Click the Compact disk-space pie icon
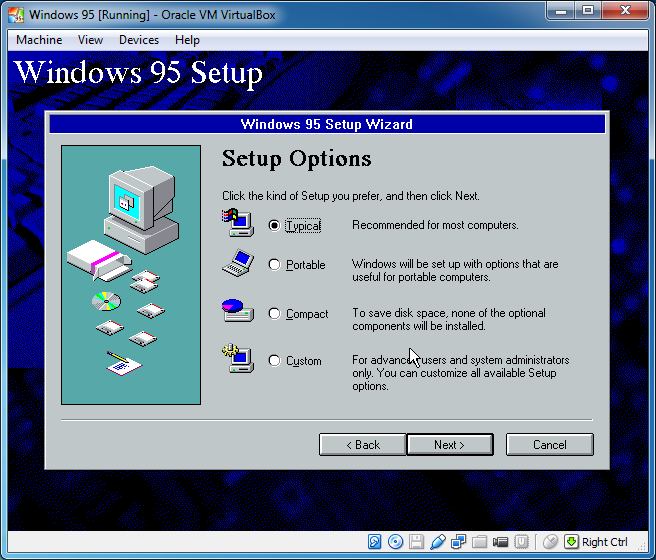 pos(238,310)
